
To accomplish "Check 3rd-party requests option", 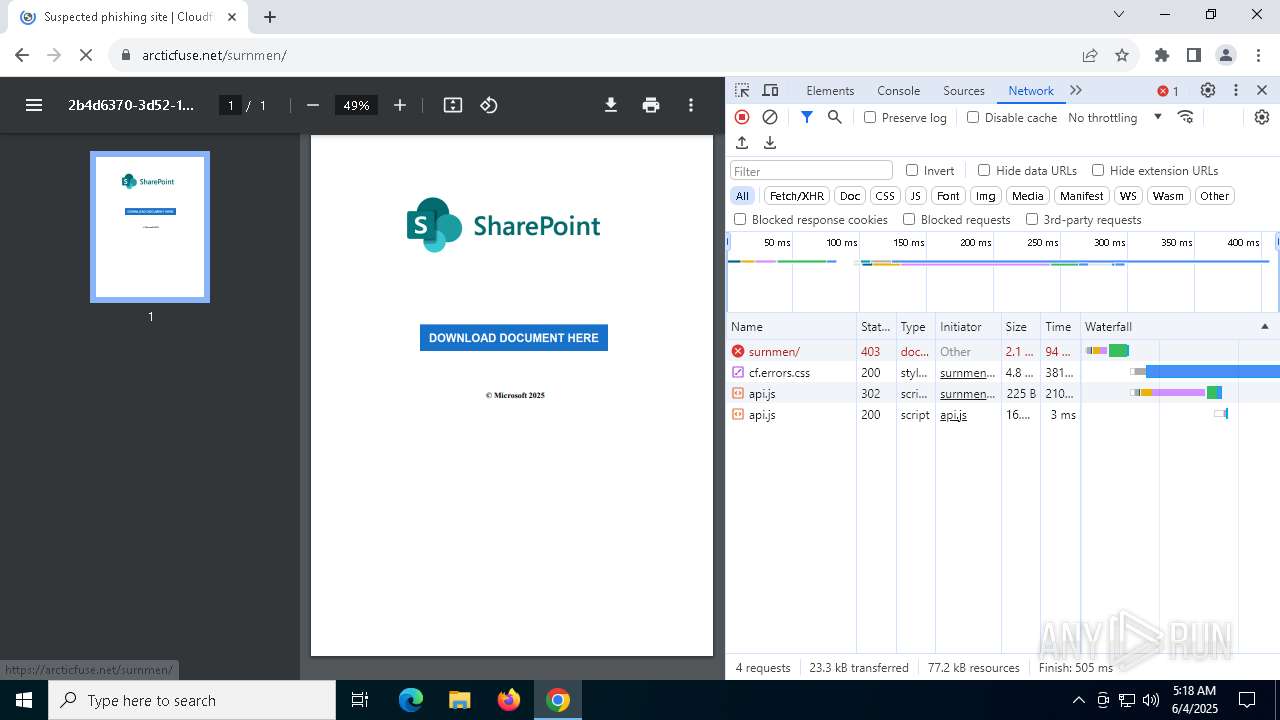I will point(1032,219).
